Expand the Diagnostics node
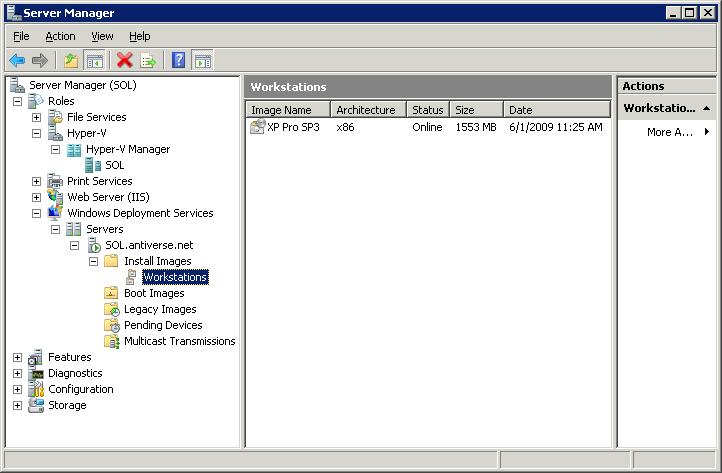Image resolution: width=722 pixels, height=473 pixels. (x=17, y=374)
